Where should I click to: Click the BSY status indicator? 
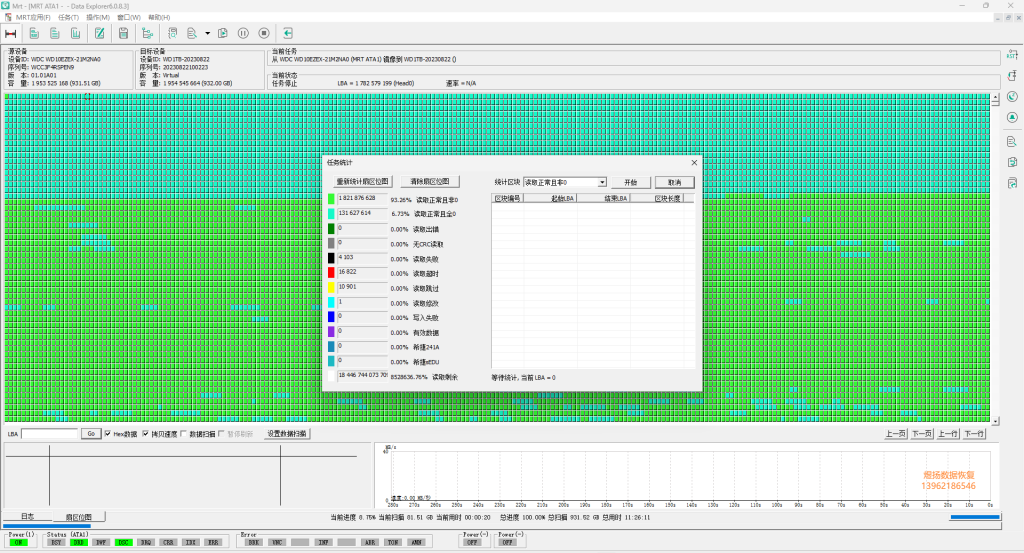tap(56, 543)
